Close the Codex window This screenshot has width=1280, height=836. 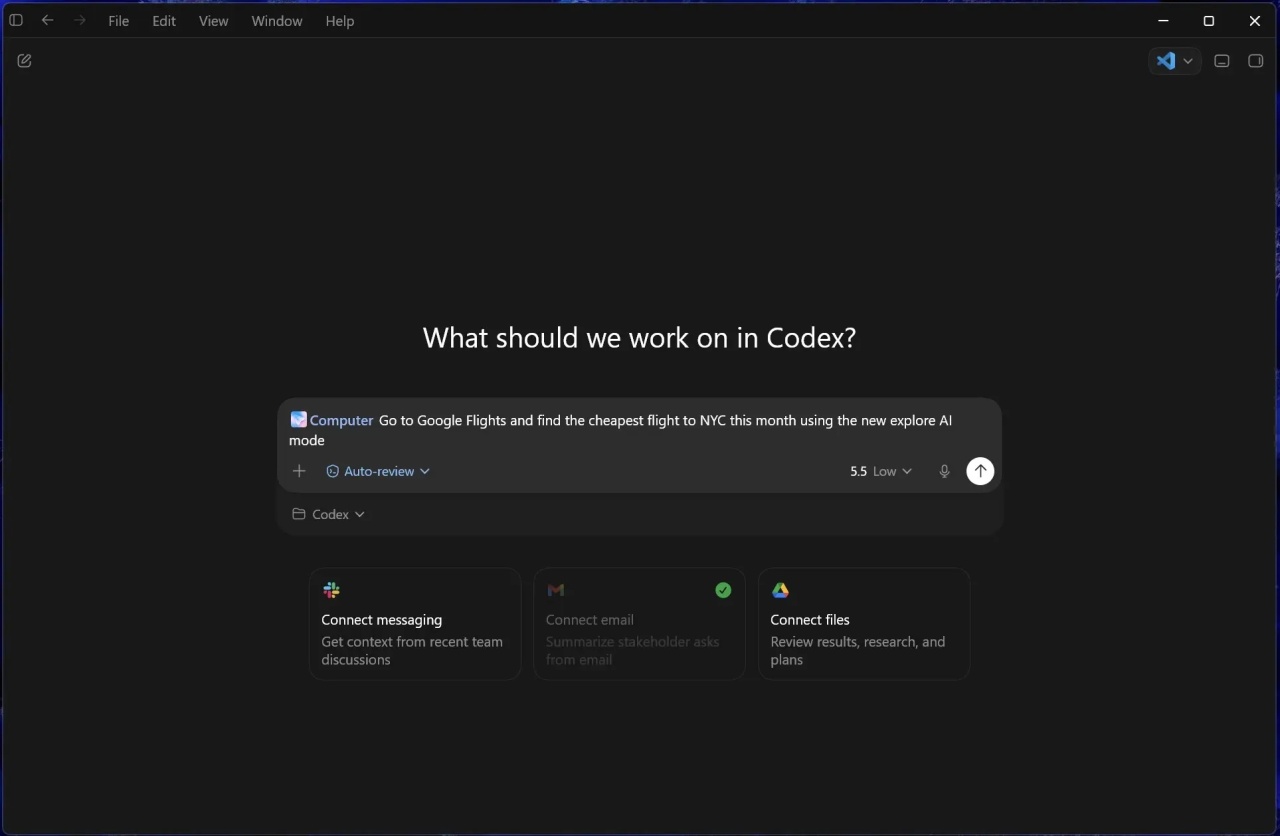point(1255,21)
